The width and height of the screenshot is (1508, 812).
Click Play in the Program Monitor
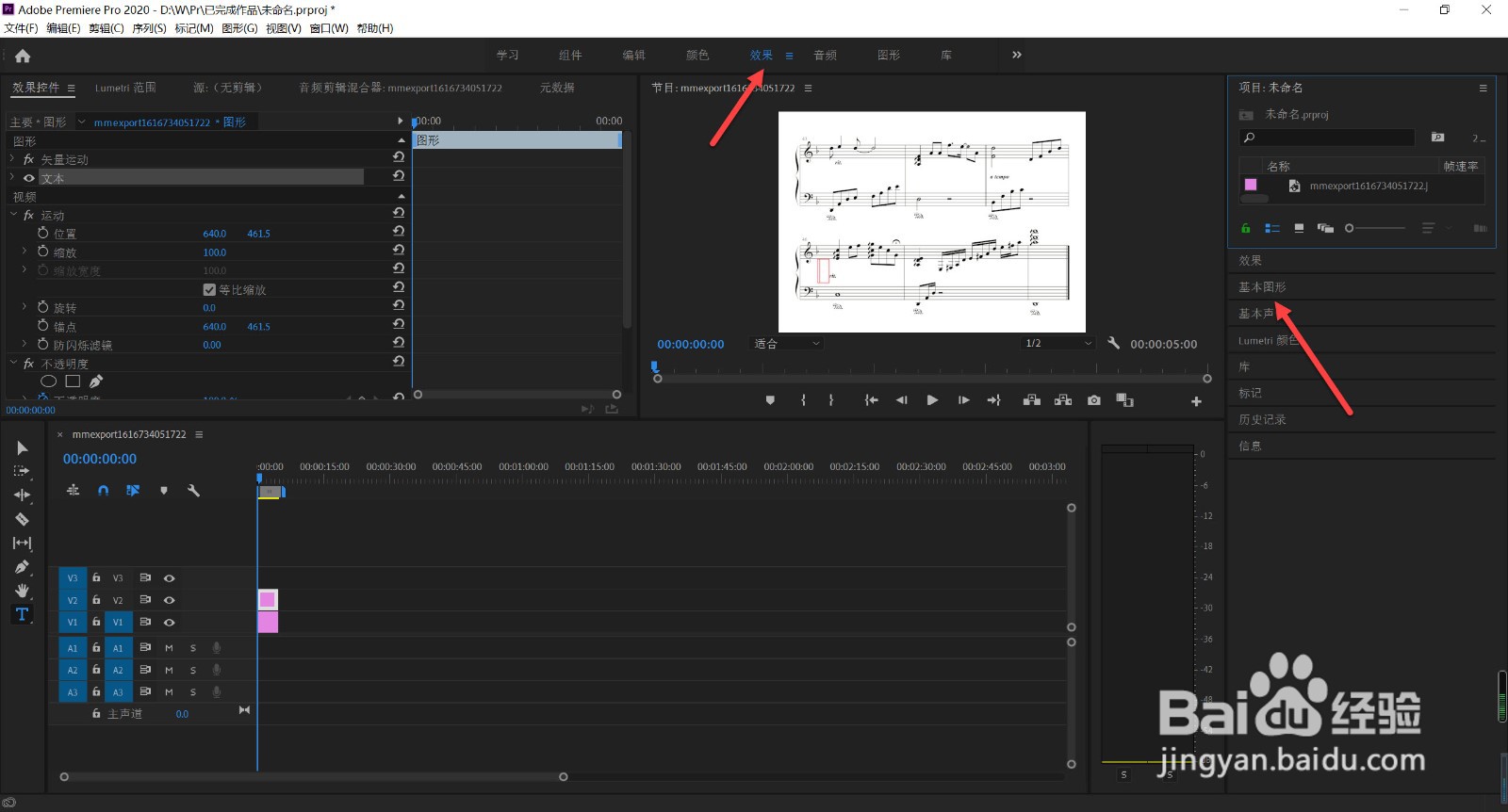click(x=932, y=400)
